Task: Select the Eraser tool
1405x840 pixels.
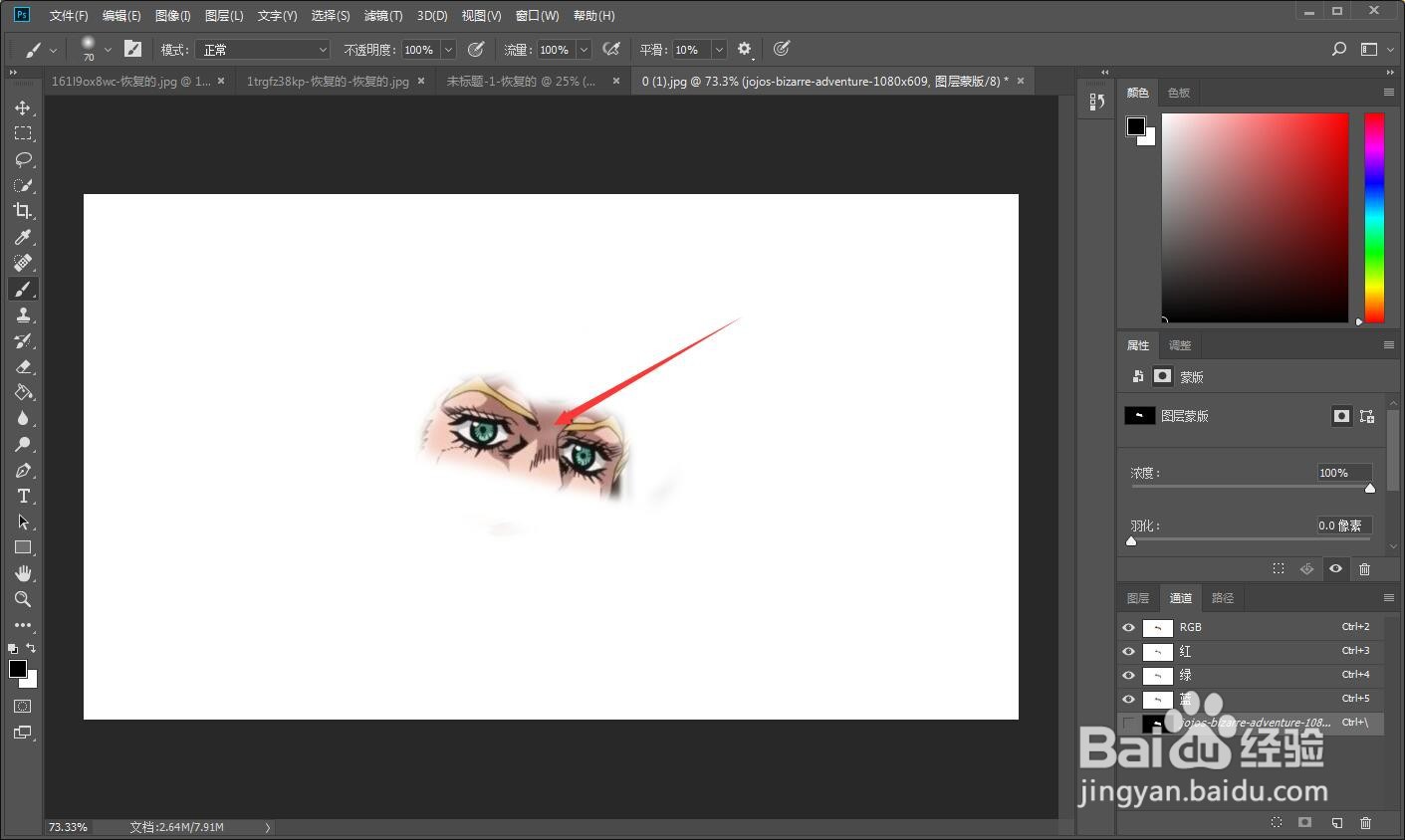Action: [x=23, y=366]
